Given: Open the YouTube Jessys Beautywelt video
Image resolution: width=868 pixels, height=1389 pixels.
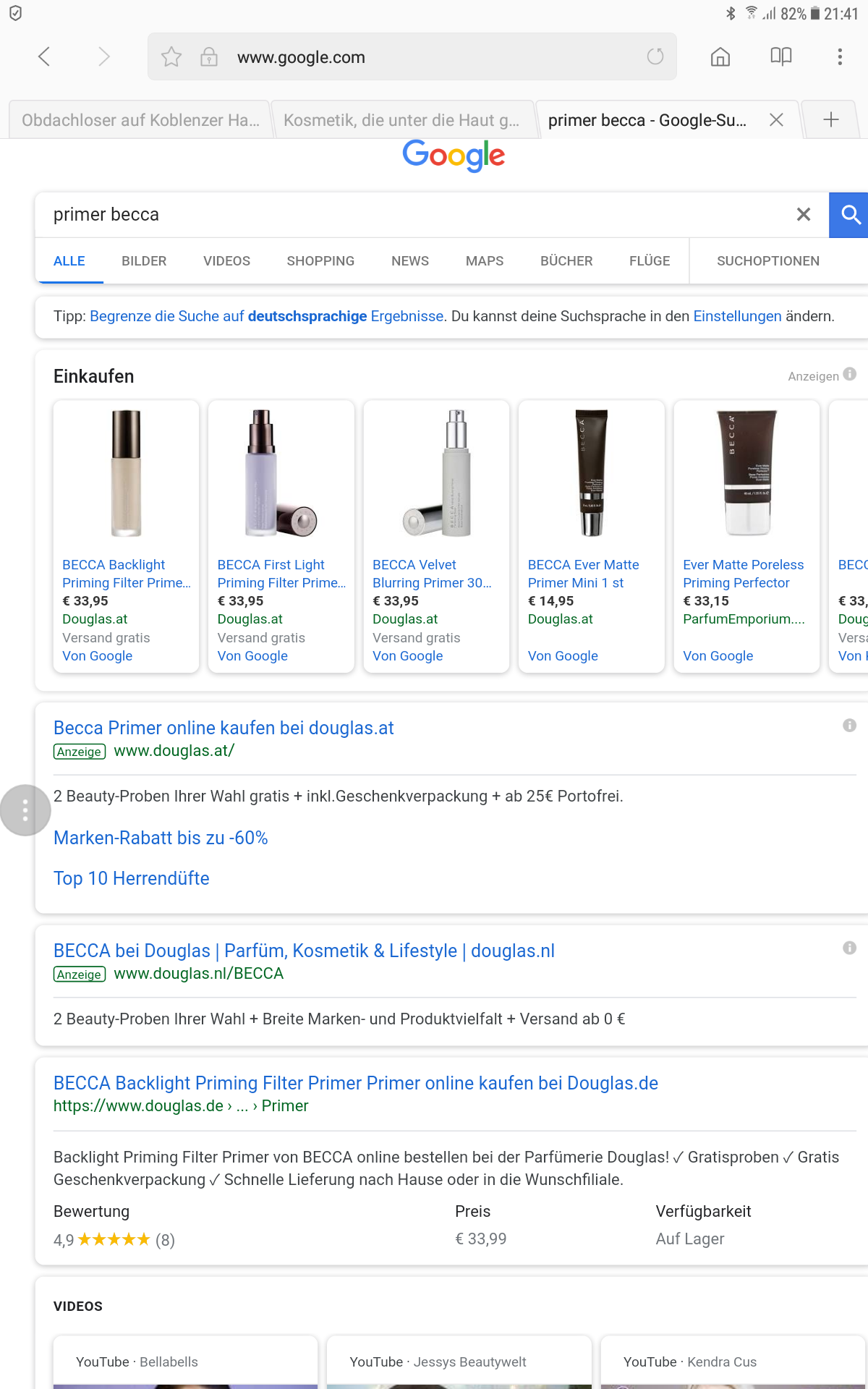Looking at the screenshot, I should coord(459,1362).
